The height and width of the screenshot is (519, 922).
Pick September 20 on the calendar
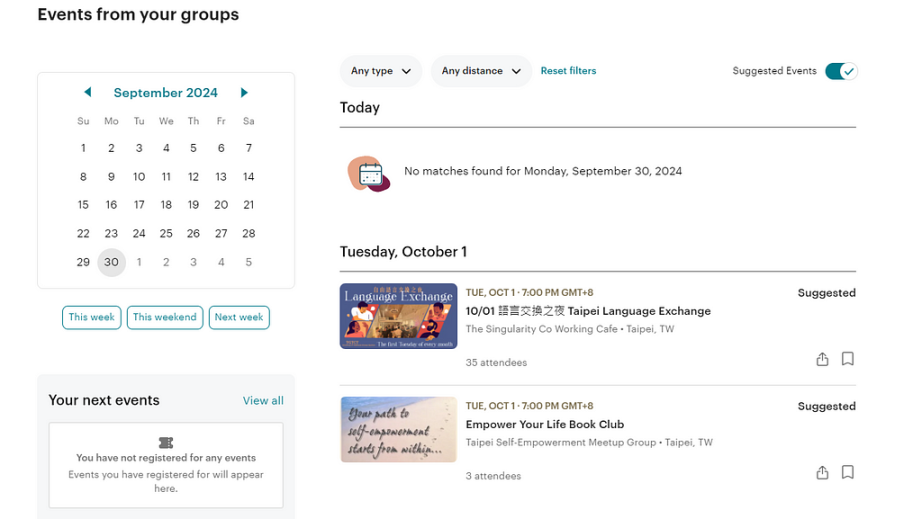(x=221, y=205)
